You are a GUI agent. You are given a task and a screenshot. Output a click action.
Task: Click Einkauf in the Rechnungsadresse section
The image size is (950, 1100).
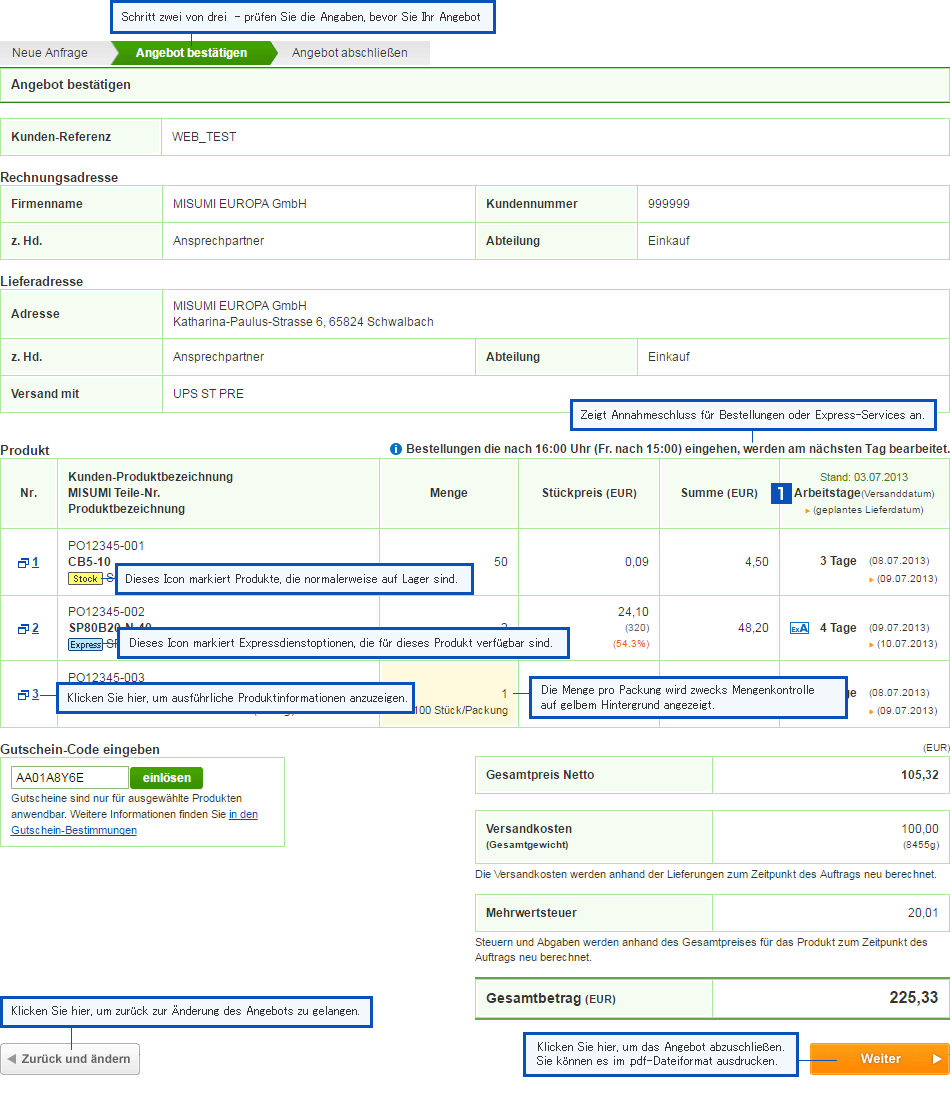pyautogui.click(x=669, y=241)
